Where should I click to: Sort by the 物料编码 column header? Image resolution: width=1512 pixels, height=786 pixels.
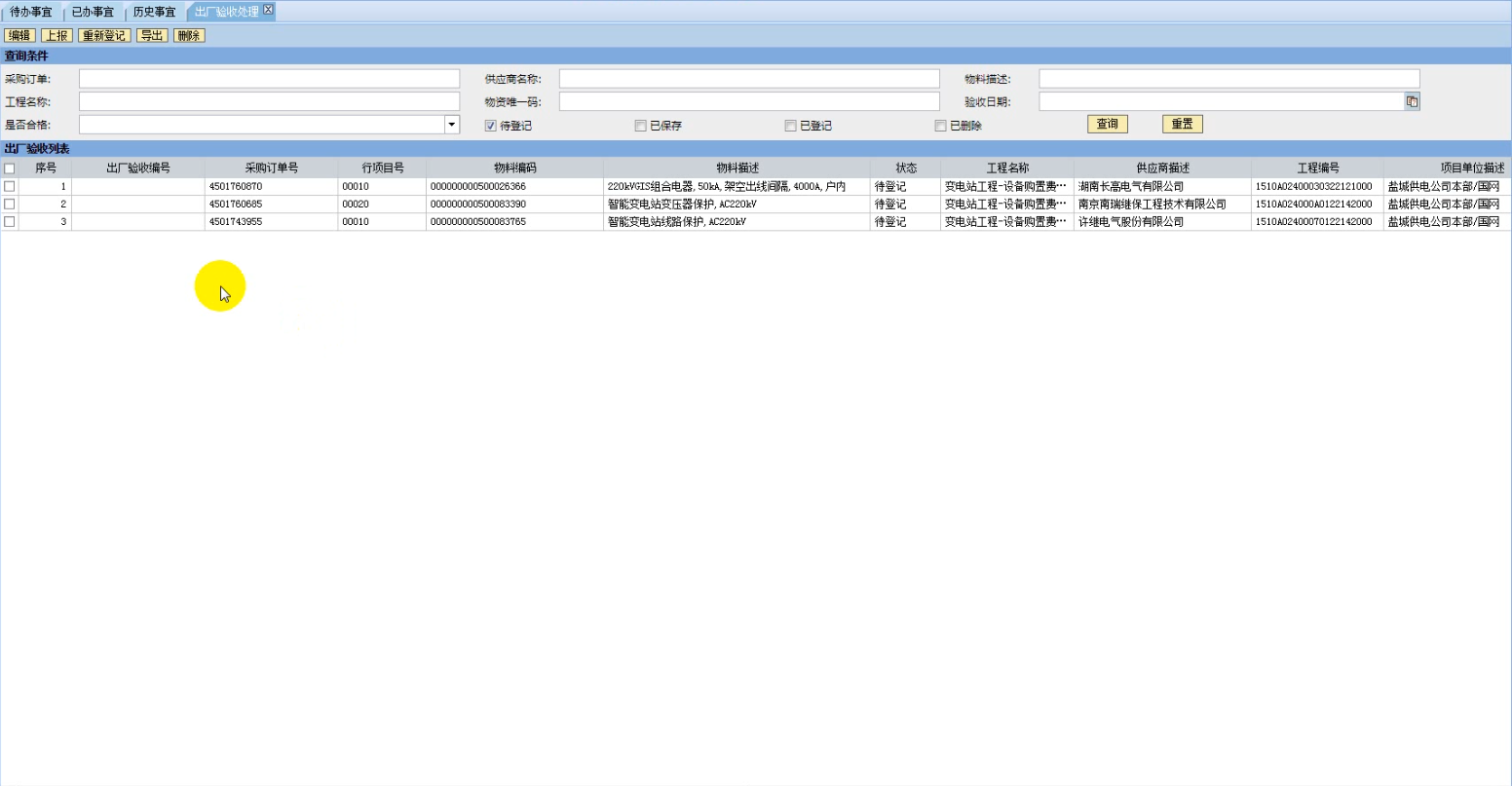(x=514, y=168)
